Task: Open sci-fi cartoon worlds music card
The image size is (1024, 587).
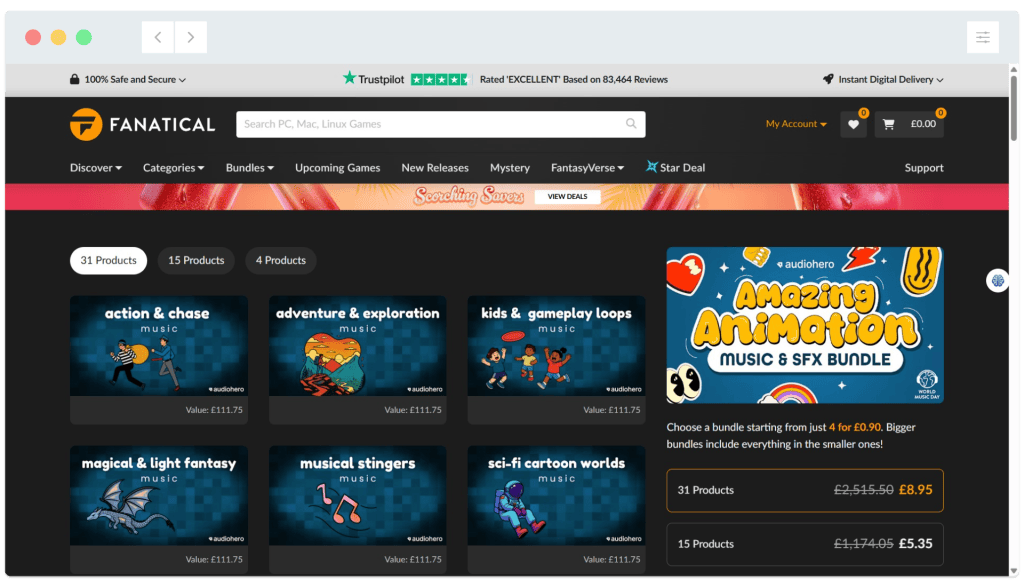Action: coord(556,509)
